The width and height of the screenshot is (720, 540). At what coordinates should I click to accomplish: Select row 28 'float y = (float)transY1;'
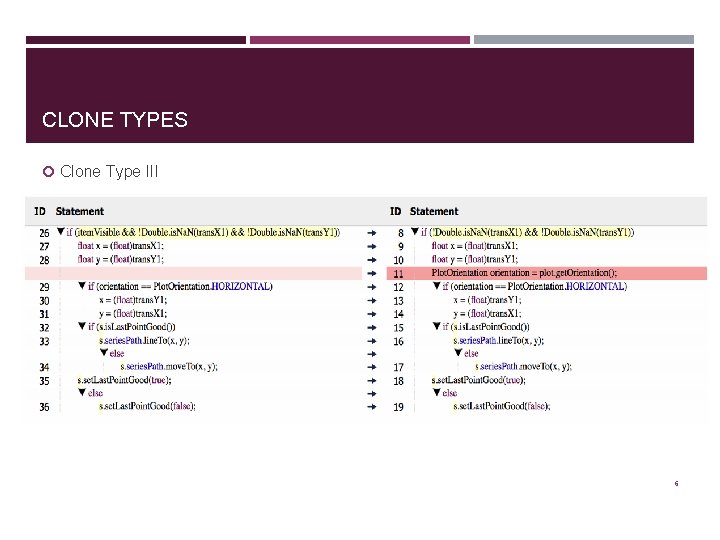120,259
